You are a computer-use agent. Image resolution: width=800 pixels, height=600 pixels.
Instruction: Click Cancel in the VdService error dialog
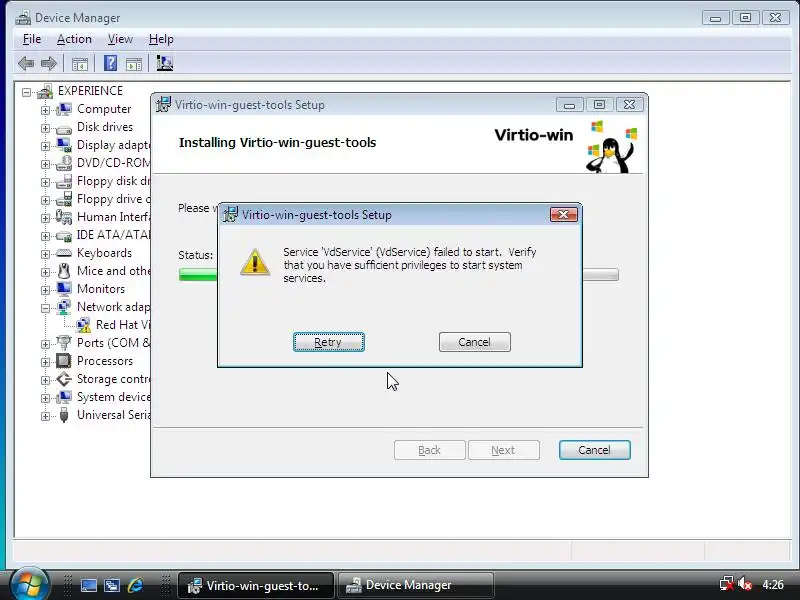474,342
